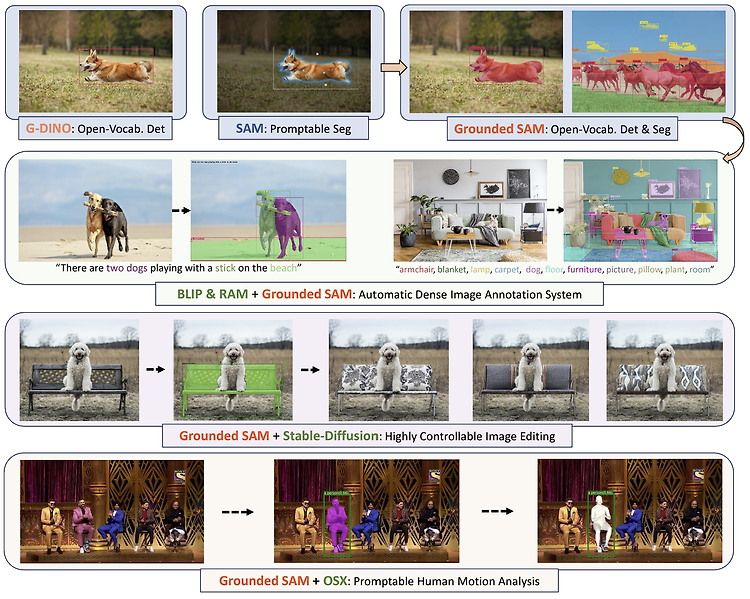Open the original two dogs beach photo
750x599 pixels.
[95, 211]
